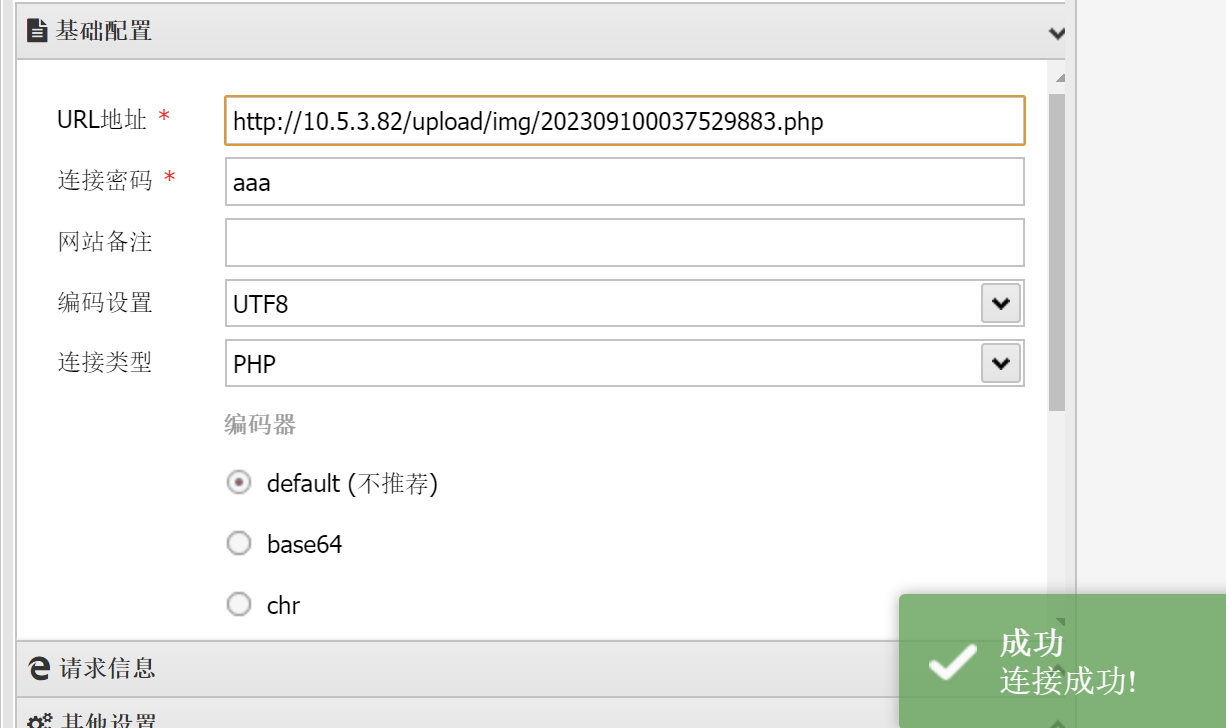The height and width of the screenshot is (728, 1226).
Task: Click the form's vertical scrollbar thumb
Action: point(1057,250)
